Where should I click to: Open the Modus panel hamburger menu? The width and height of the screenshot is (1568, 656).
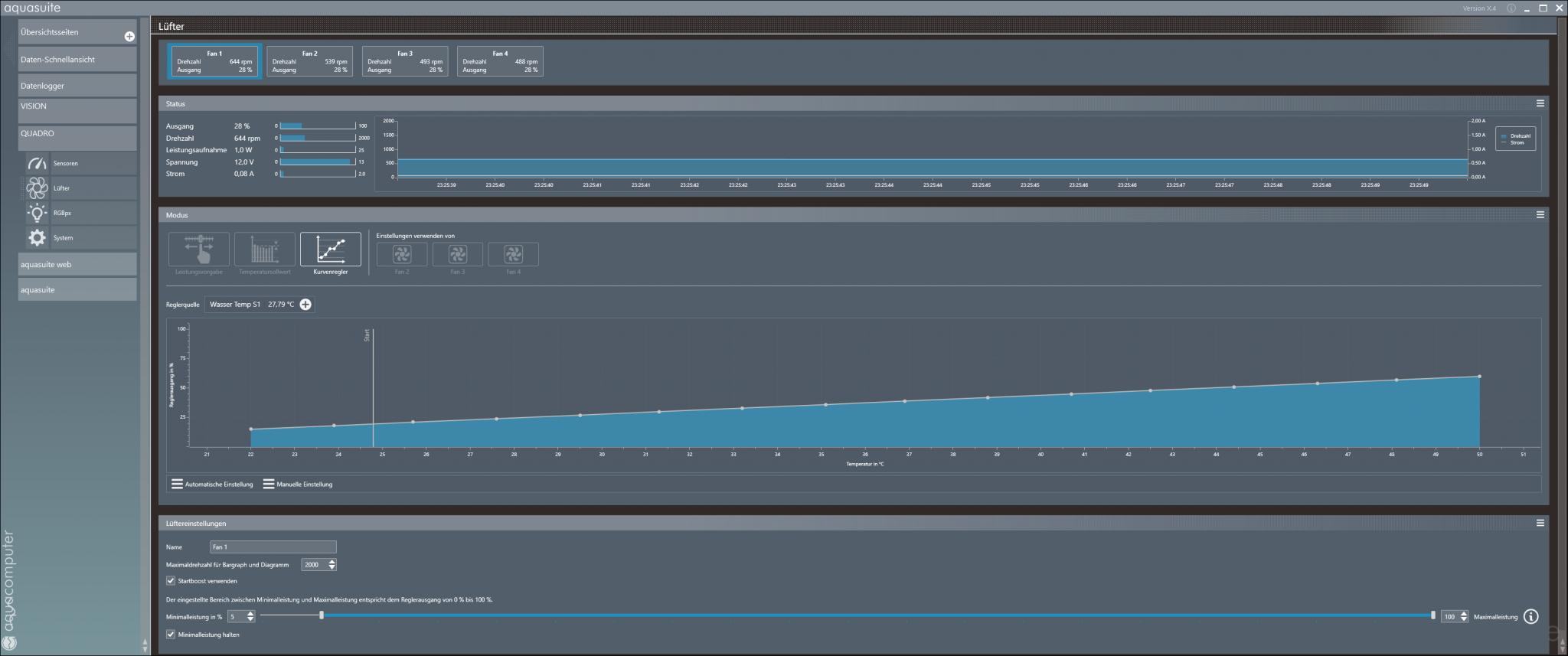(1540, 215)
